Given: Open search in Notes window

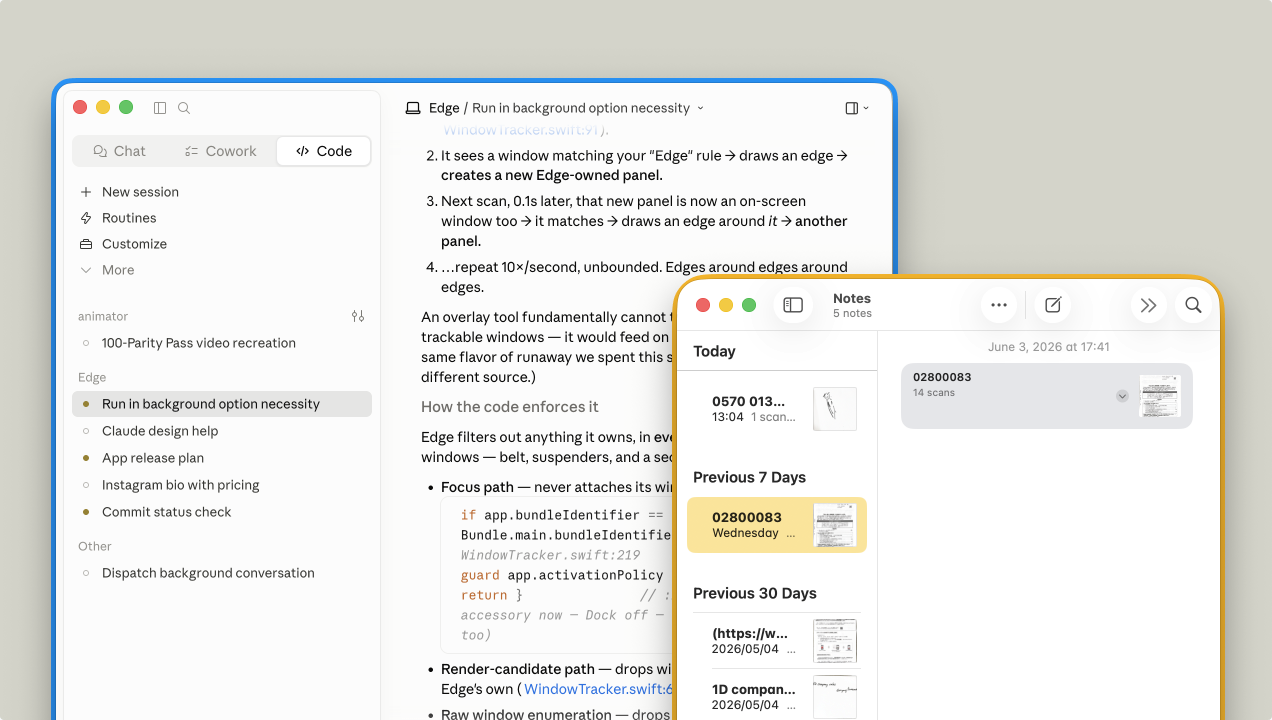Looking at the screenshot, I should [x=1193, y=305].
